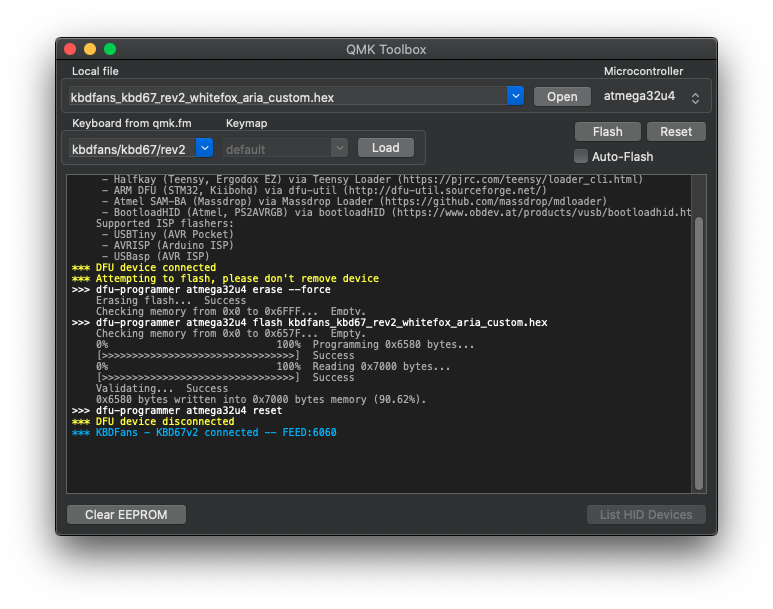Click the 'ARM DFU (STM32, Kiibohd)' line
Screen dimensions: 773x609
coord(324,190)
